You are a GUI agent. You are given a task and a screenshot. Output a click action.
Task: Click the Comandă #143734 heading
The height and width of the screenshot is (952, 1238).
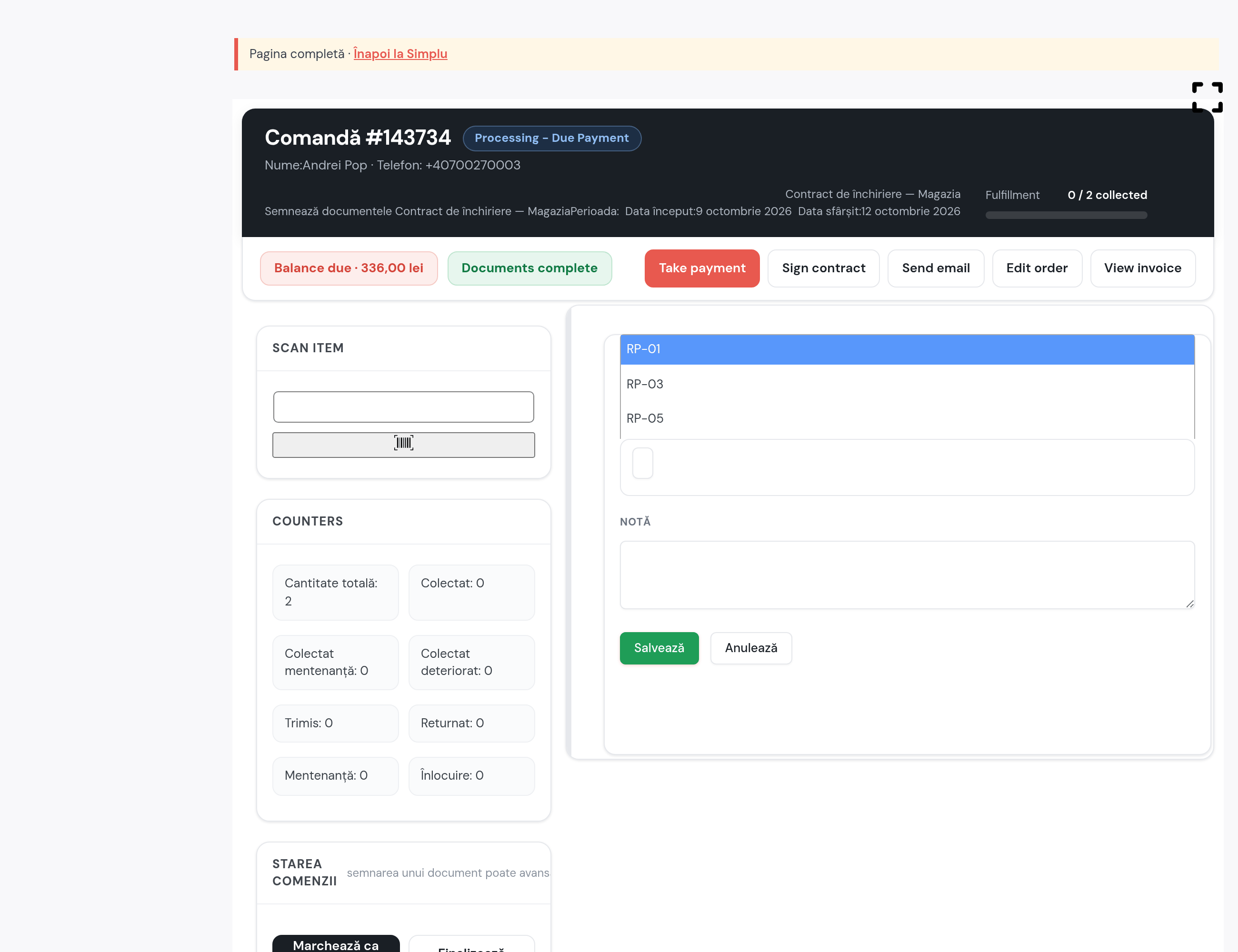[357, 138]
